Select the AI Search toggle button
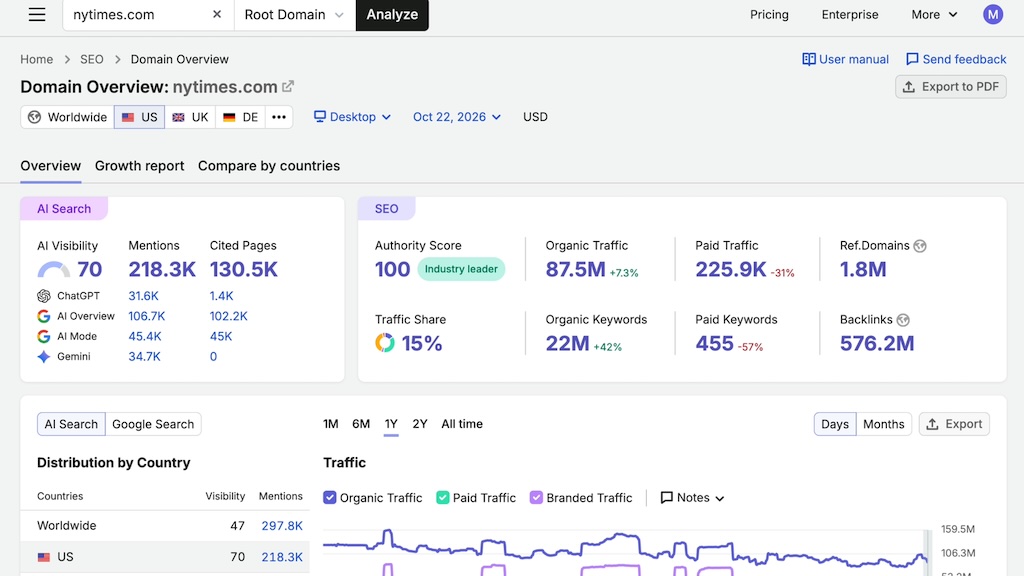This screenshot has width=1024, height=576. [71, 424]
